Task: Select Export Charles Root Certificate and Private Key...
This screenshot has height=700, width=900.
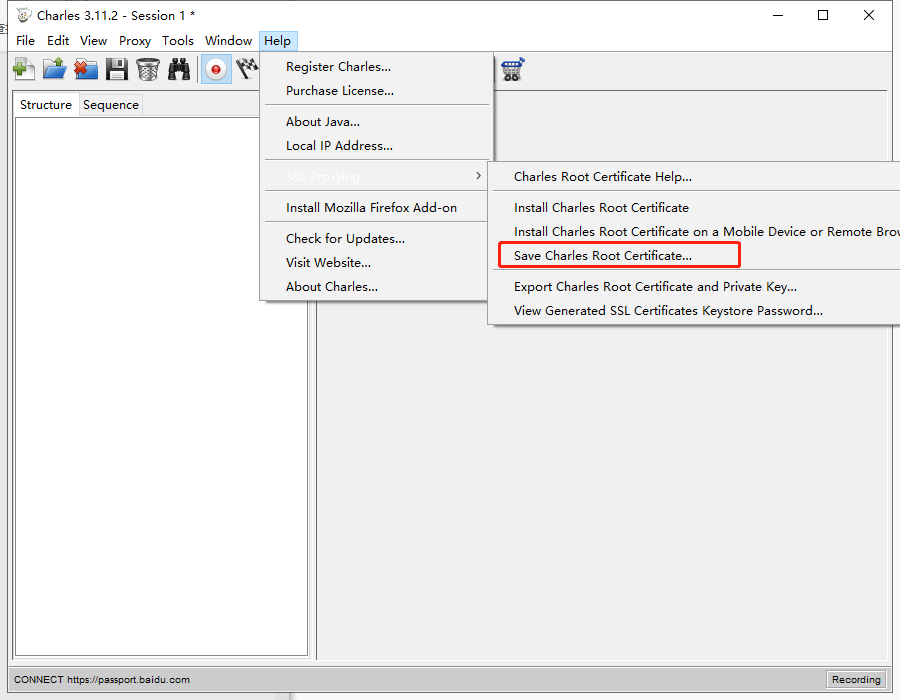Action: [696, 287]
